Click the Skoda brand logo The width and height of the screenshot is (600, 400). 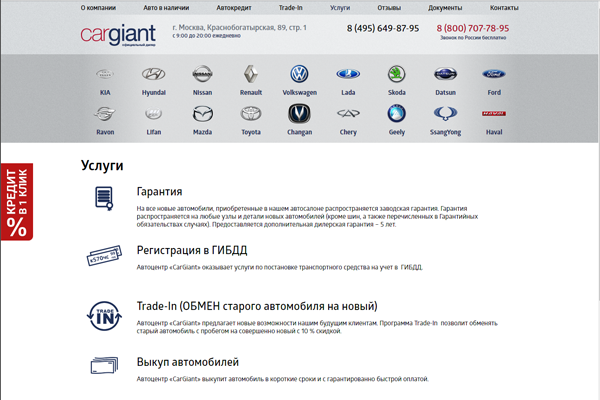pos(396,75)
